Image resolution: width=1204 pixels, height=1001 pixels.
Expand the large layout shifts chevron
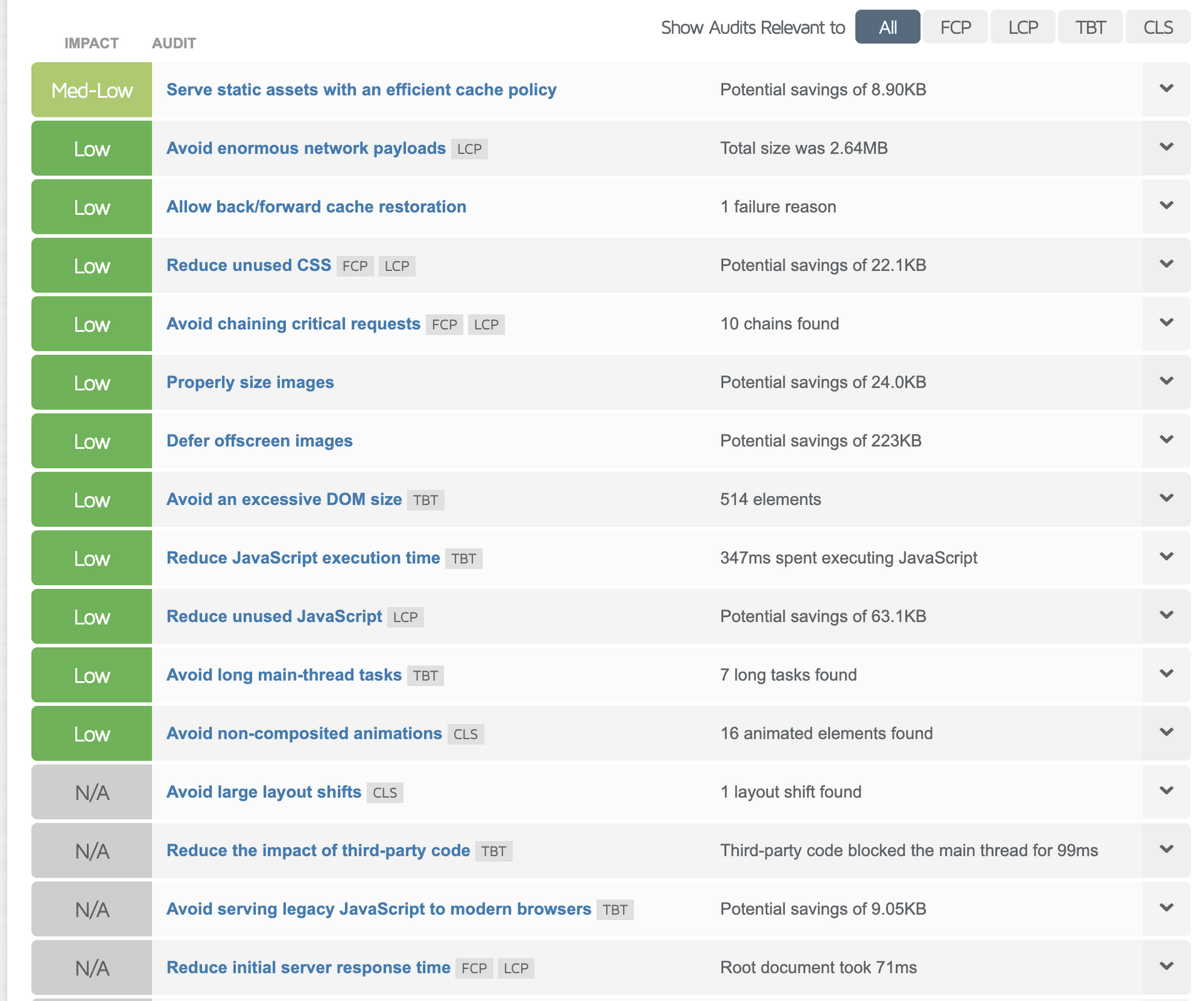[1166, 792]
